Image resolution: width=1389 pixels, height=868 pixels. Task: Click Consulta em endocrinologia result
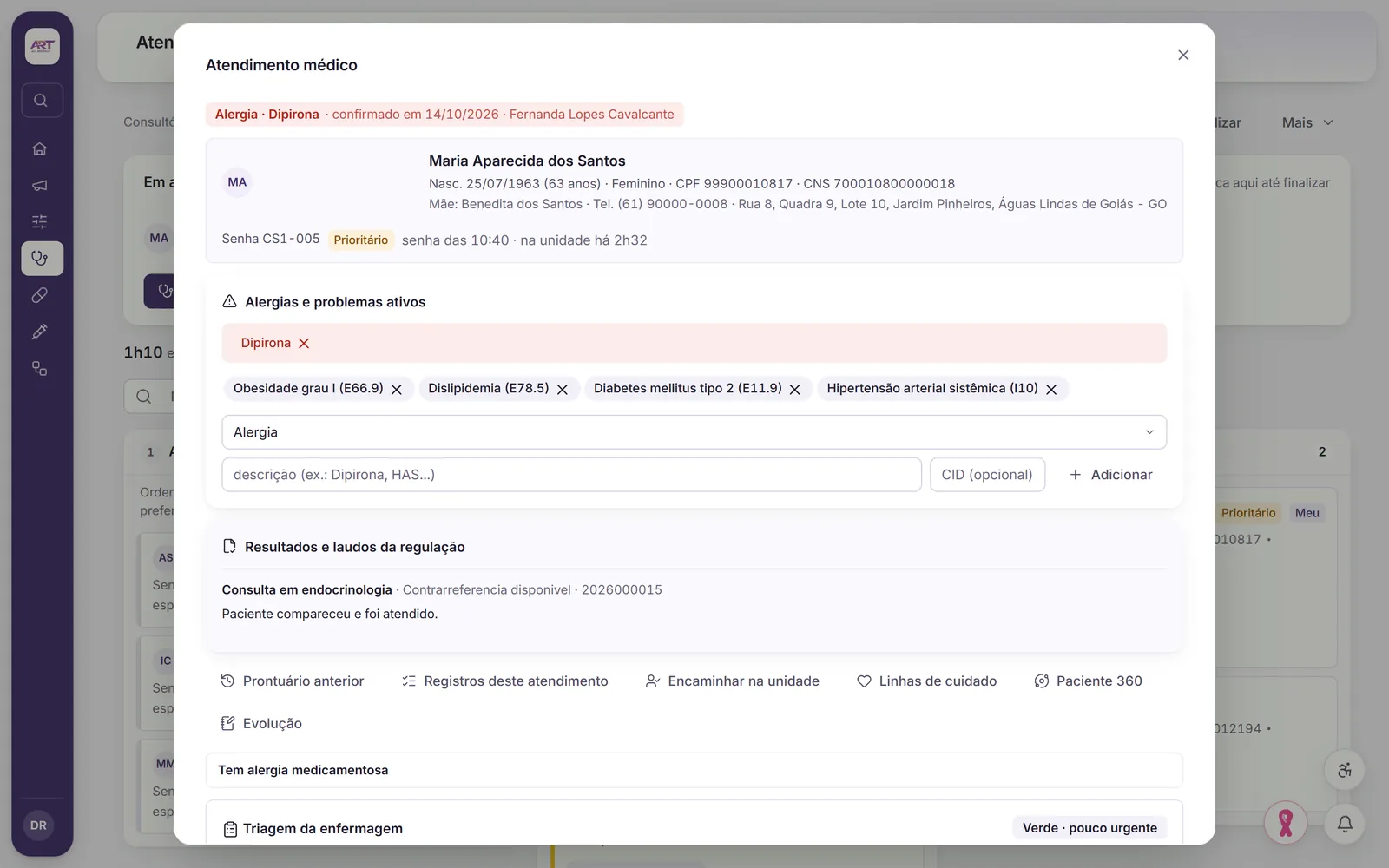[x=306, y=590]
